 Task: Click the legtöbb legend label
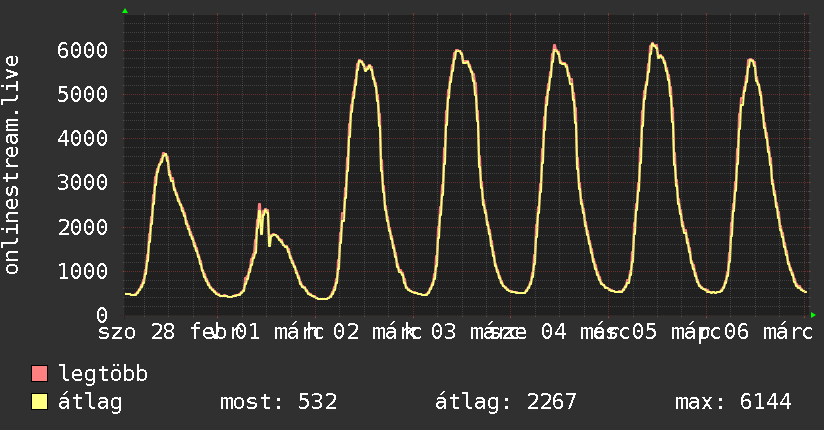(103, 374)
